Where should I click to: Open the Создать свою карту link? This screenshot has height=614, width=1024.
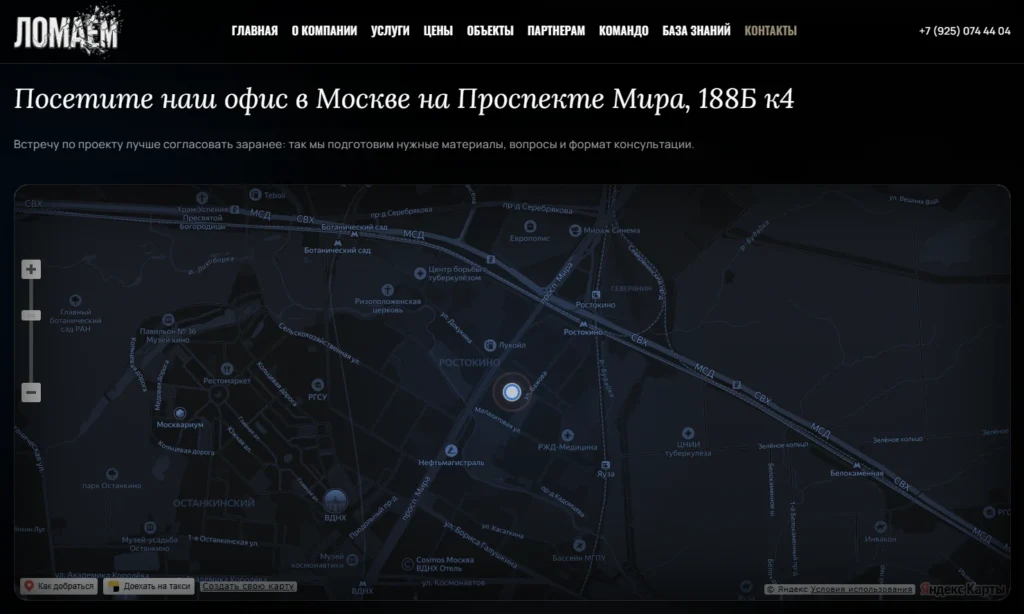(248, 586)
